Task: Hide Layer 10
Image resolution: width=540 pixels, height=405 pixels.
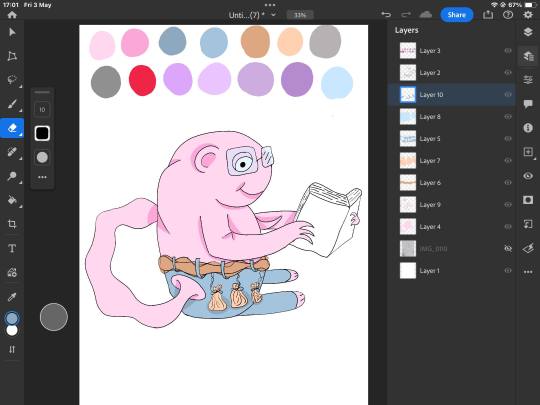Action: (508, 95)
